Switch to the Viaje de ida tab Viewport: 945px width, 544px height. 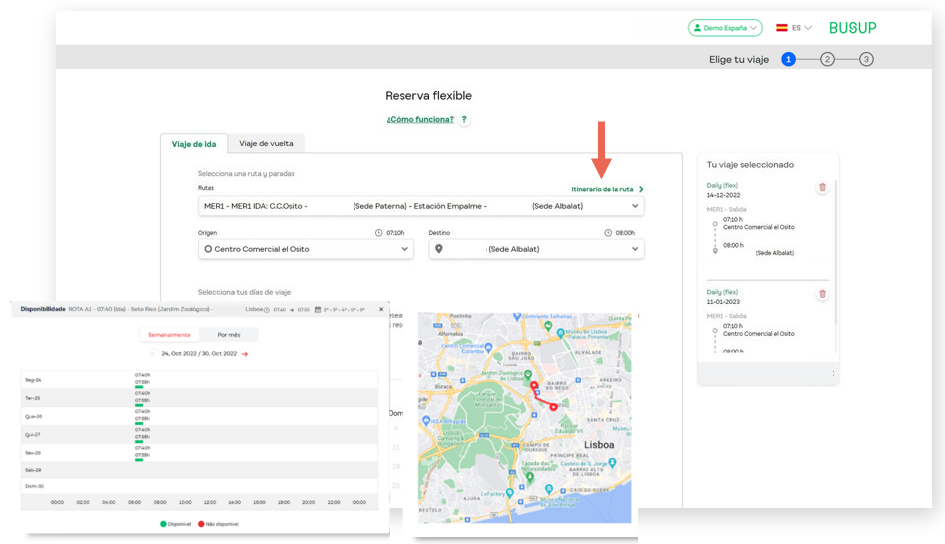(x=193, y=144)
